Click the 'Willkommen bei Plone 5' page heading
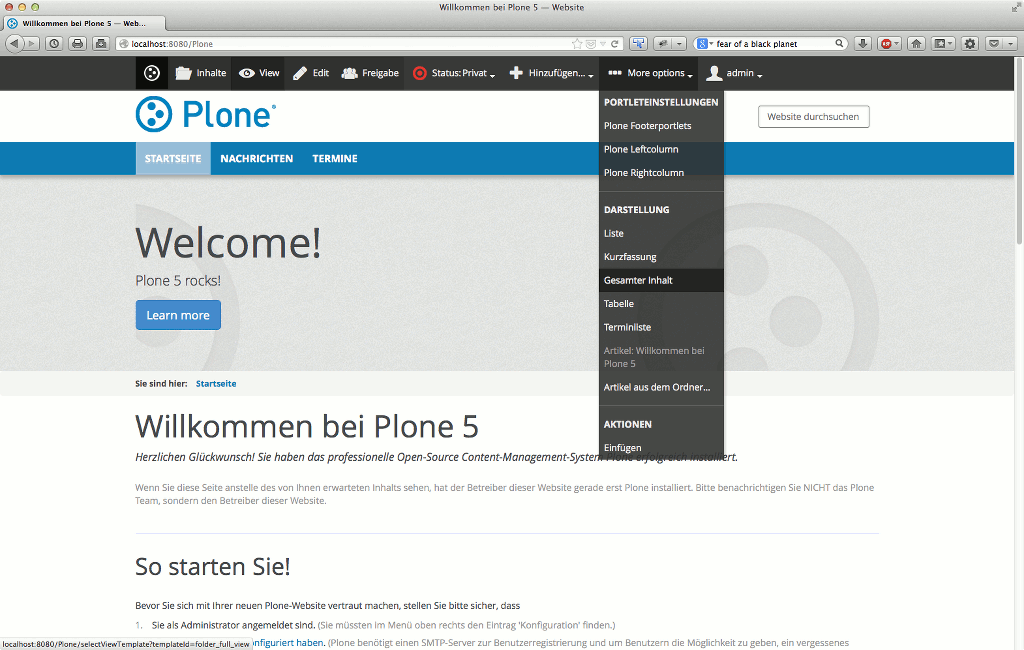The height and width of the screenshot is (650, 1024). coord(307,427)
